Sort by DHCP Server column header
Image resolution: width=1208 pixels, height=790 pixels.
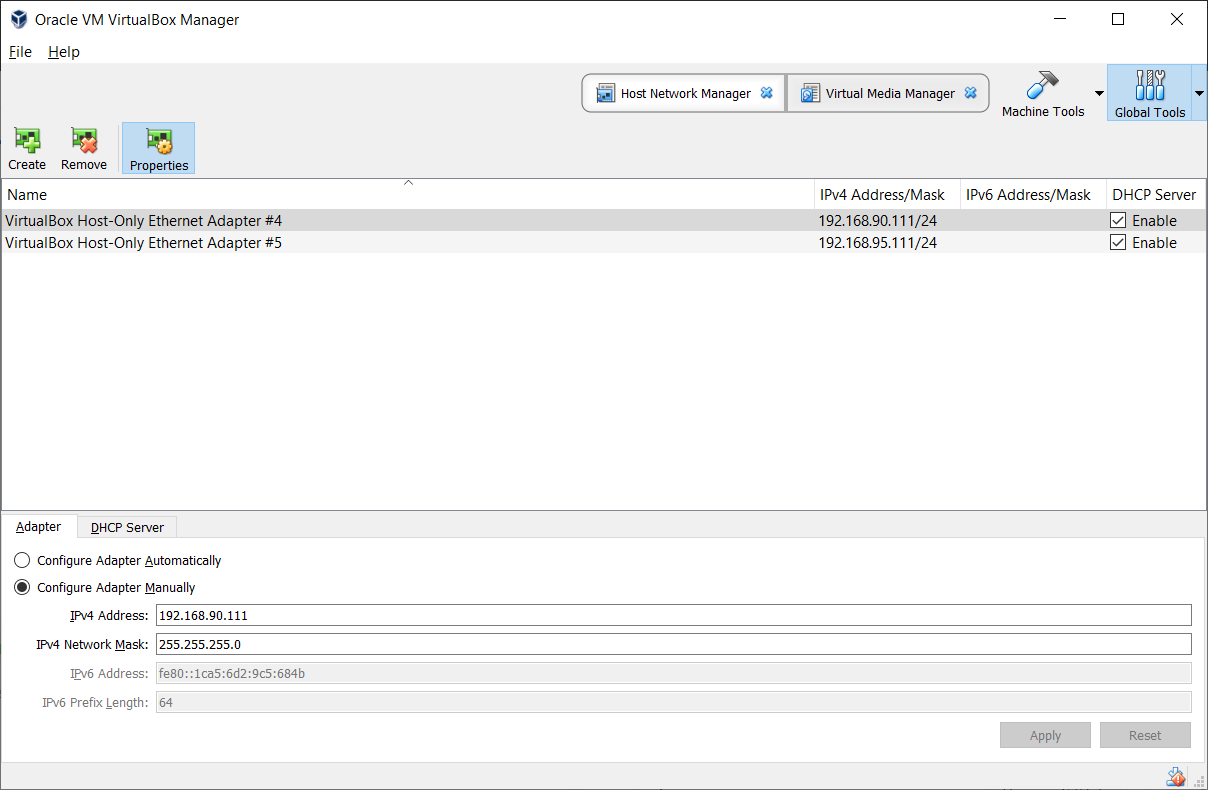(x=1155, y=195)
